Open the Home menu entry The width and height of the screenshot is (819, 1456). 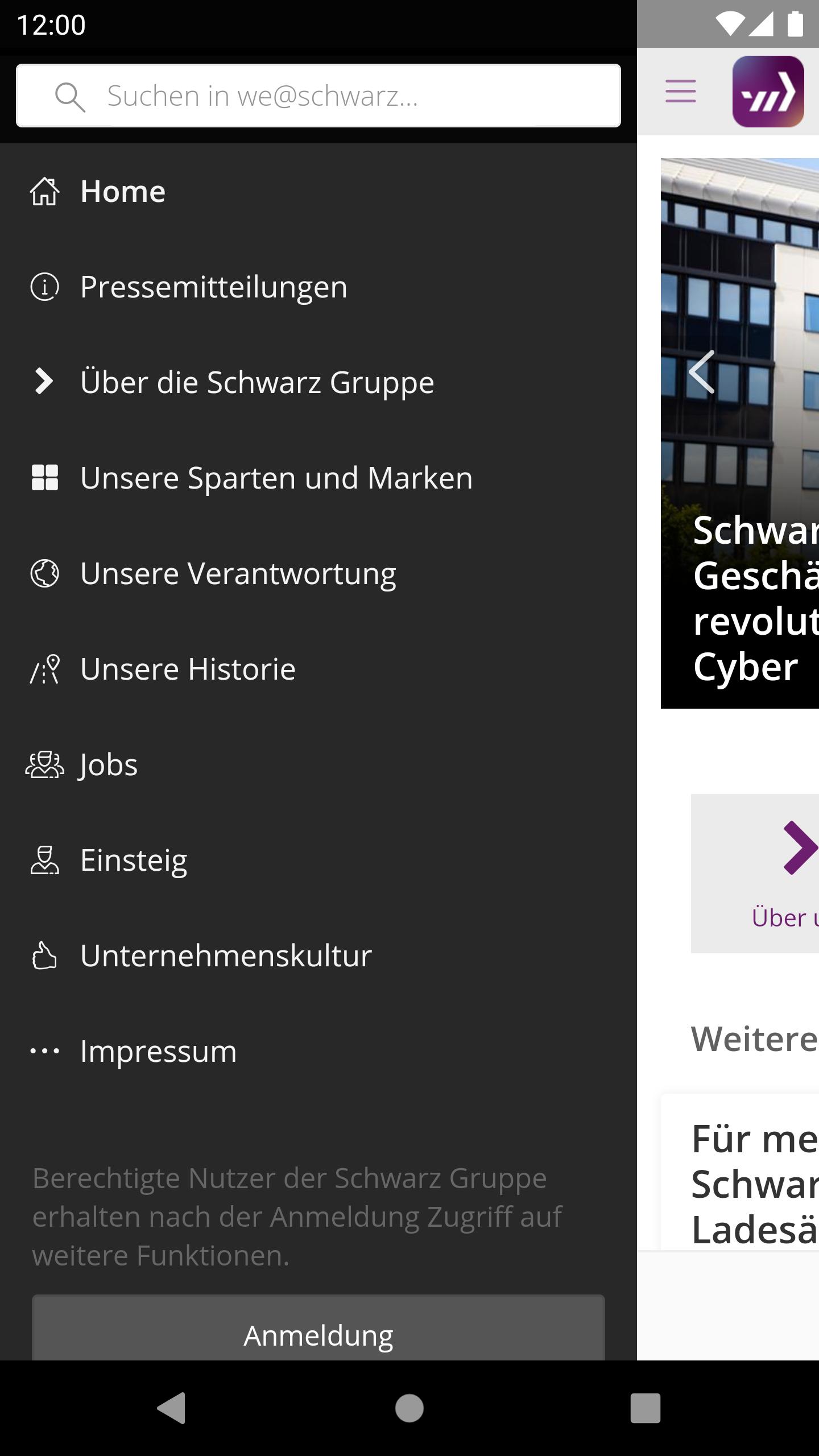coord(318,191)
